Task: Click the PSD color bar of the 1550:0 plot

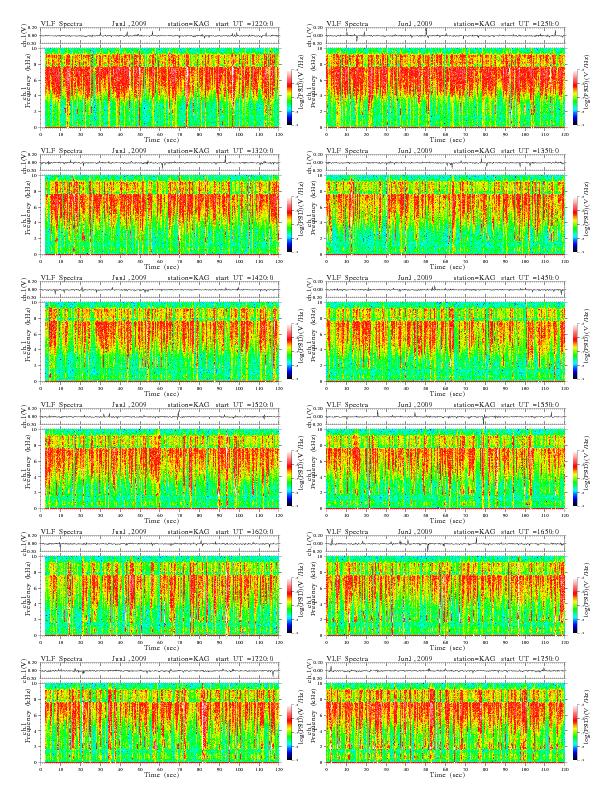Action: (x=576, y=477)
